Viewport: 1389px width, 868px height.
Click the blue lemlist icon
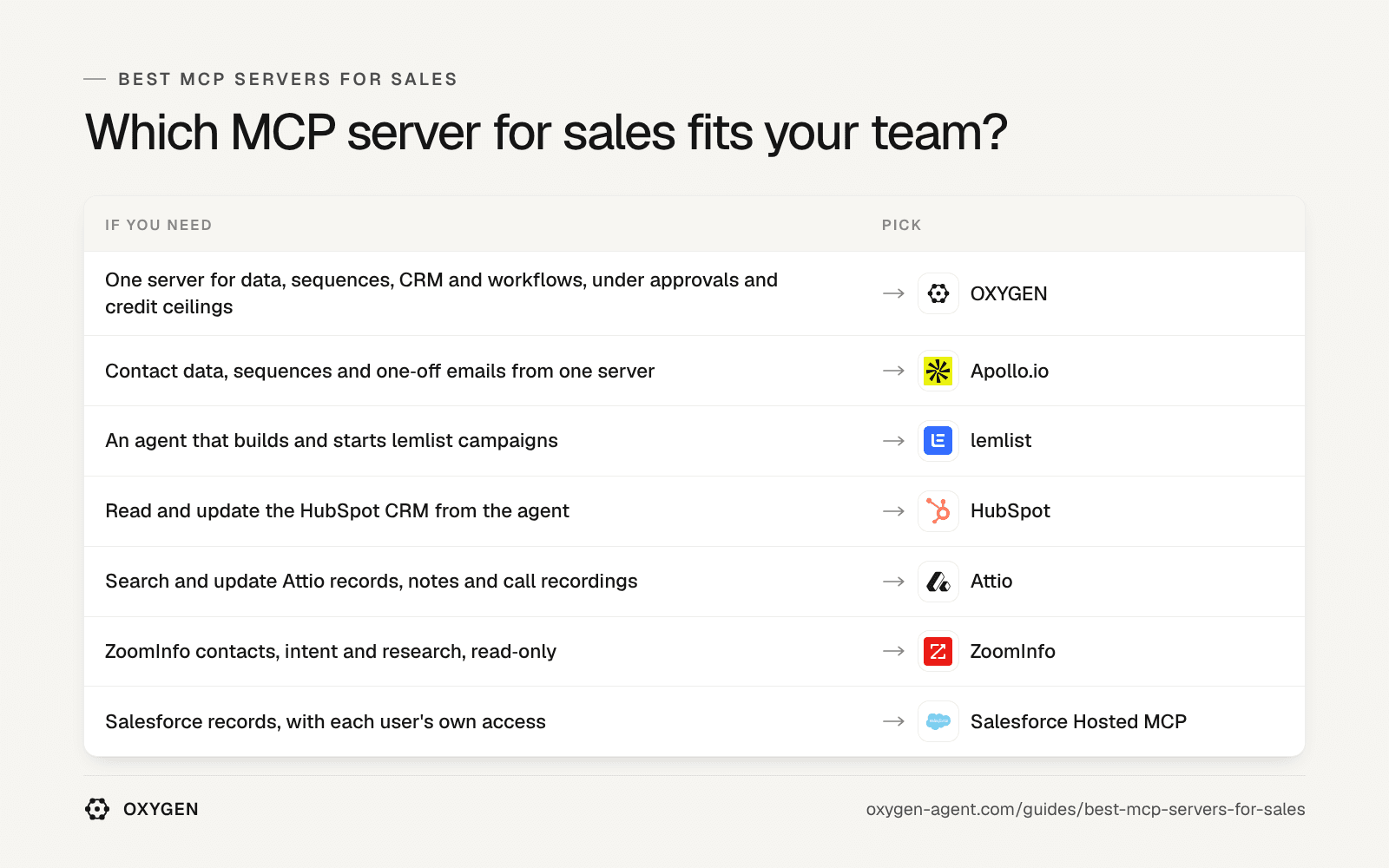938,441
